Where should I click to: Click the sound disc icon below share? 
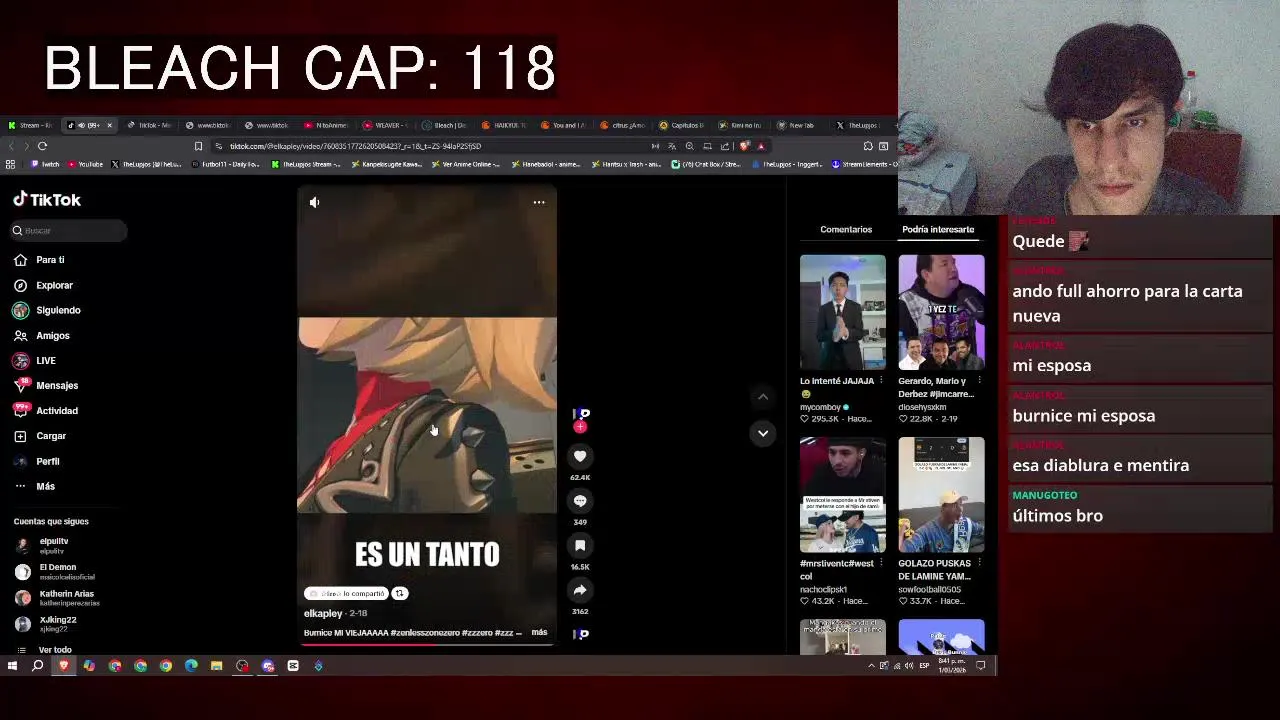click(x=580, y=634)
